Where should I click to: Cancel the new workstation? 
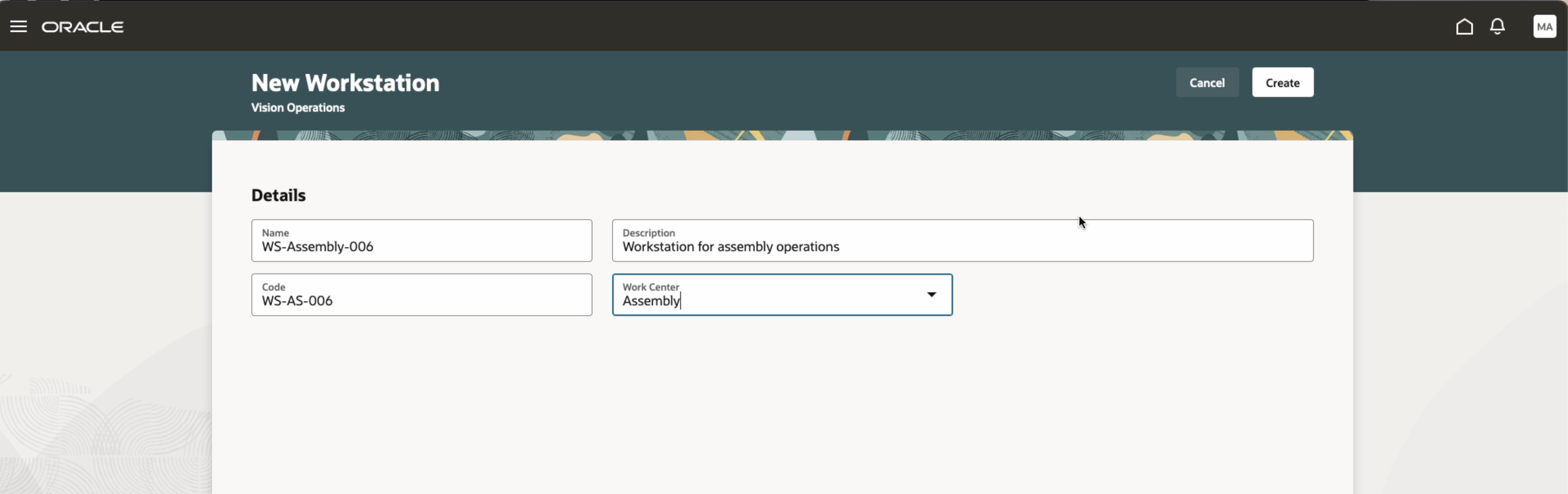tap(1206, 83)
